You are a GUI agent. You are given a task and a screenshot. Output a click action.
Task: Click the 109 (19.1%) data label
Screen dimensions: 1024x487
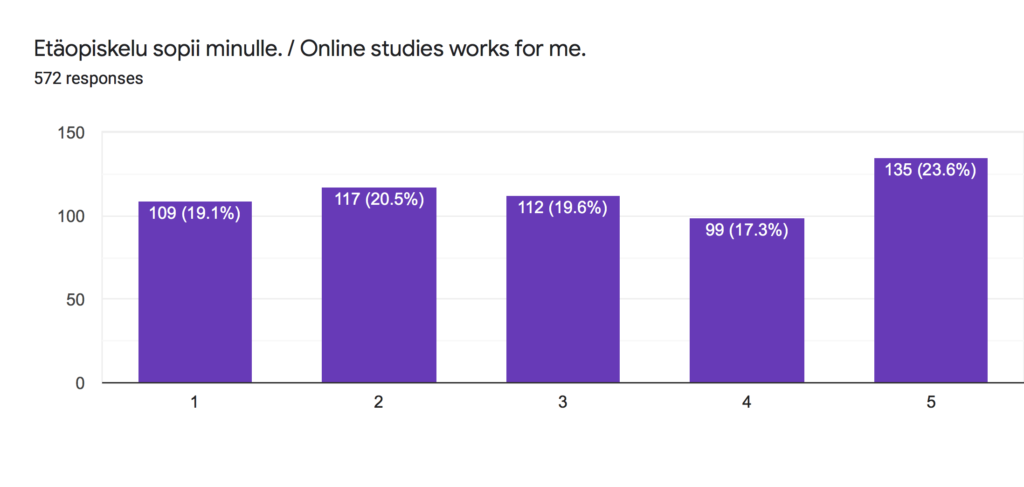tap(195, 213)
